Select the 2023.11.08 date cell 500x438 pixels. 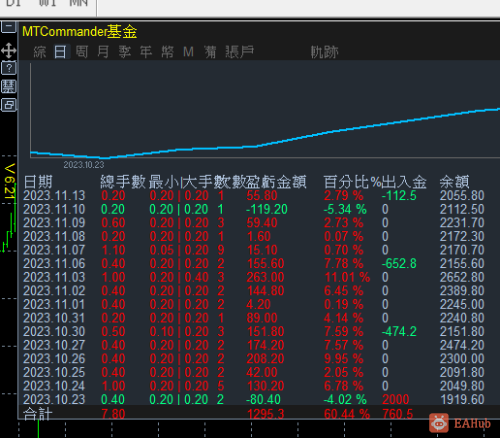(54, 236)
